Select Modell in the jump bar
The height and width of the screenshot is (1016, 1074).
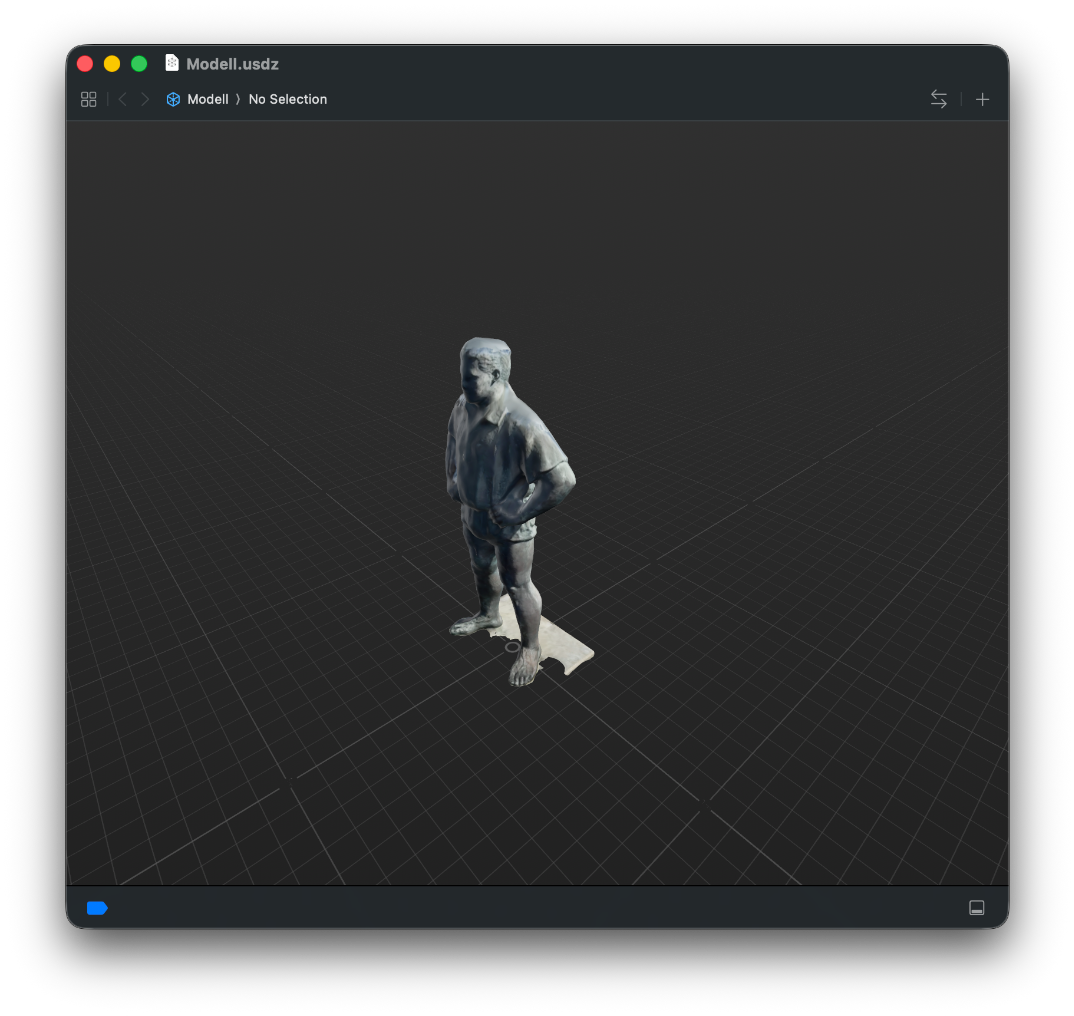point(208,99)
